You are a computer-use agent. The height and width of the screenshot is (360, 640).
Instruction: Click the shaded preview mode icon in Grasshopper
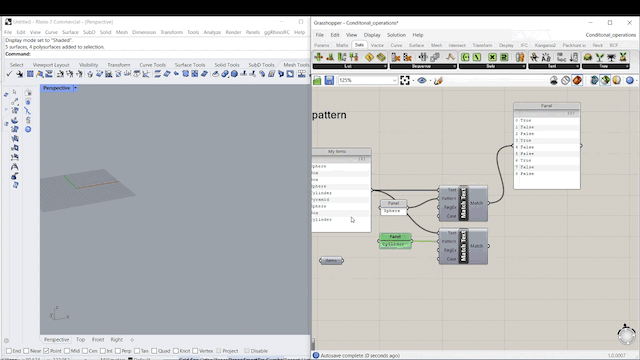click(605, 80)
